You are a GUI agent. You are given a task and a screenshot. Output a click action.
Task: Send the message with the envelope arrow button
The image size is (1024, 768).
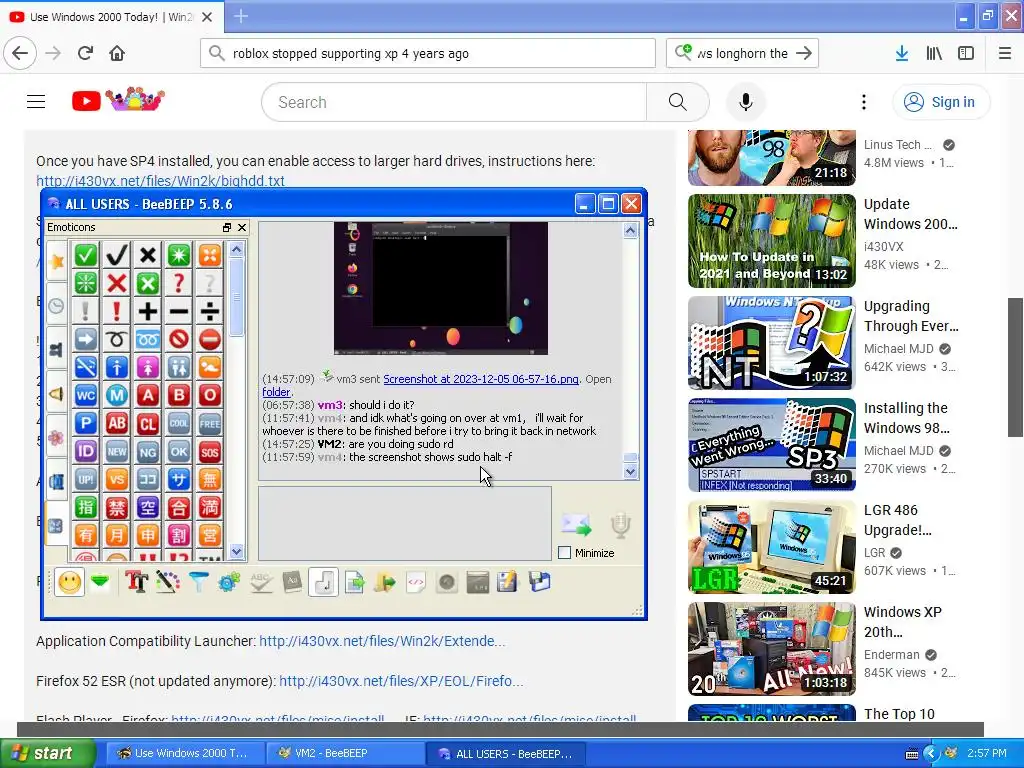[x=576, y=524]
